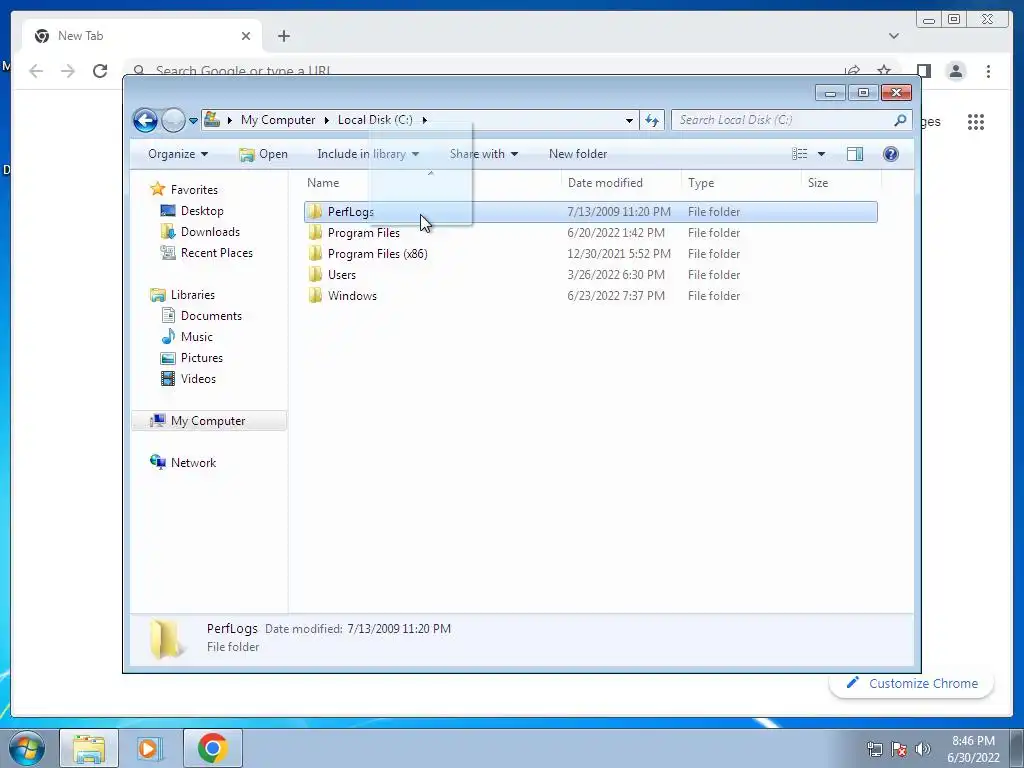Select Local Disk (C:) in breadcrumb
Screen dimensions: 1024x768
coord(375,120)
